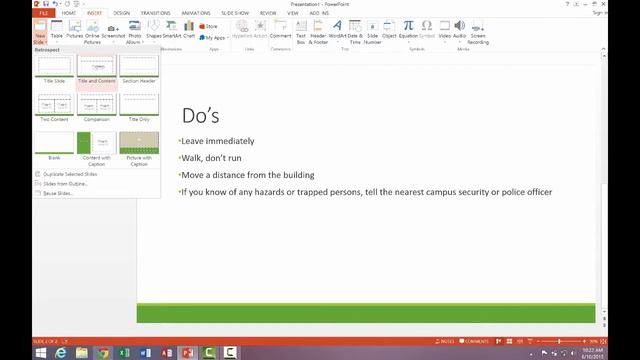640x360 pixels.
Task: Select the Picture with Caption layout
Action: [139, 149]
